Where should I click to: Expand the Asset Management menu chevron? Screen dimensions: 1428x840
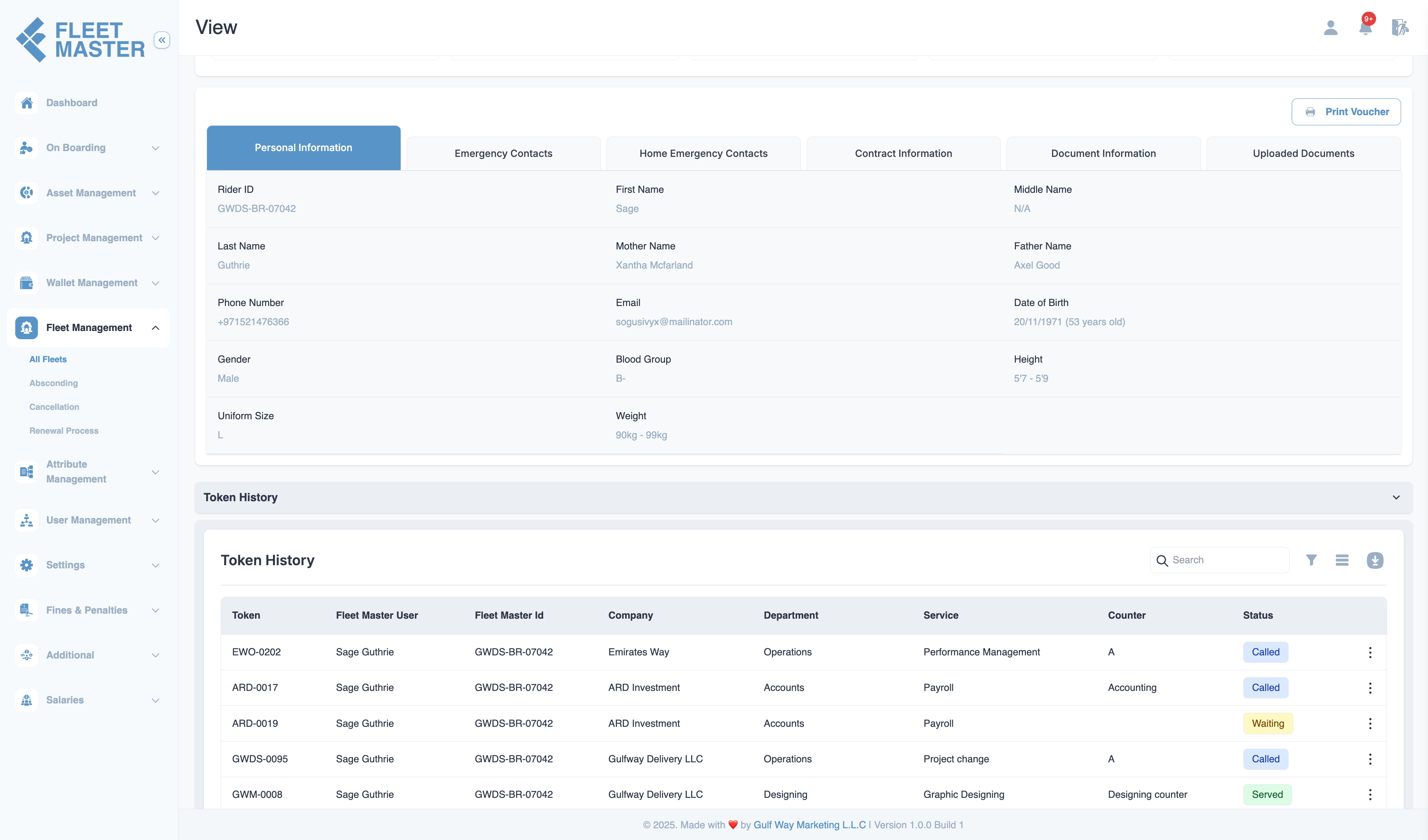click(x=155, y=192)
